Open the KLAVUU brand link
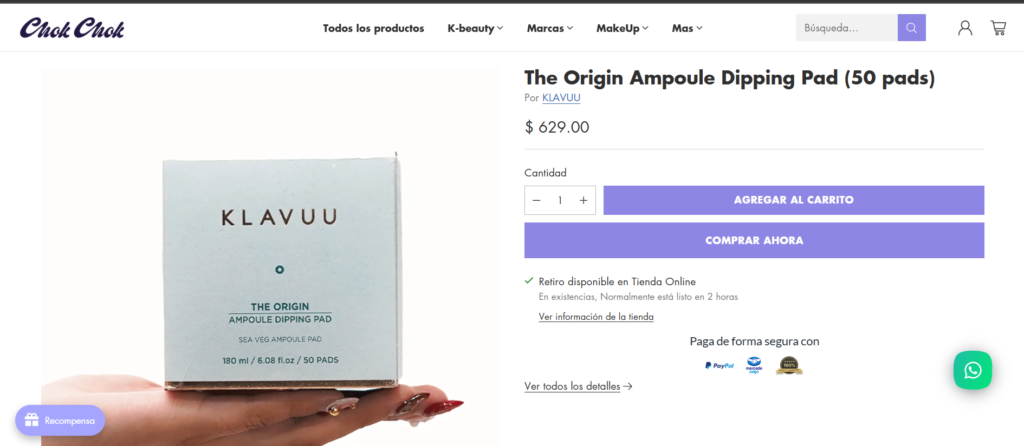1024x446 pixels. 561,98
